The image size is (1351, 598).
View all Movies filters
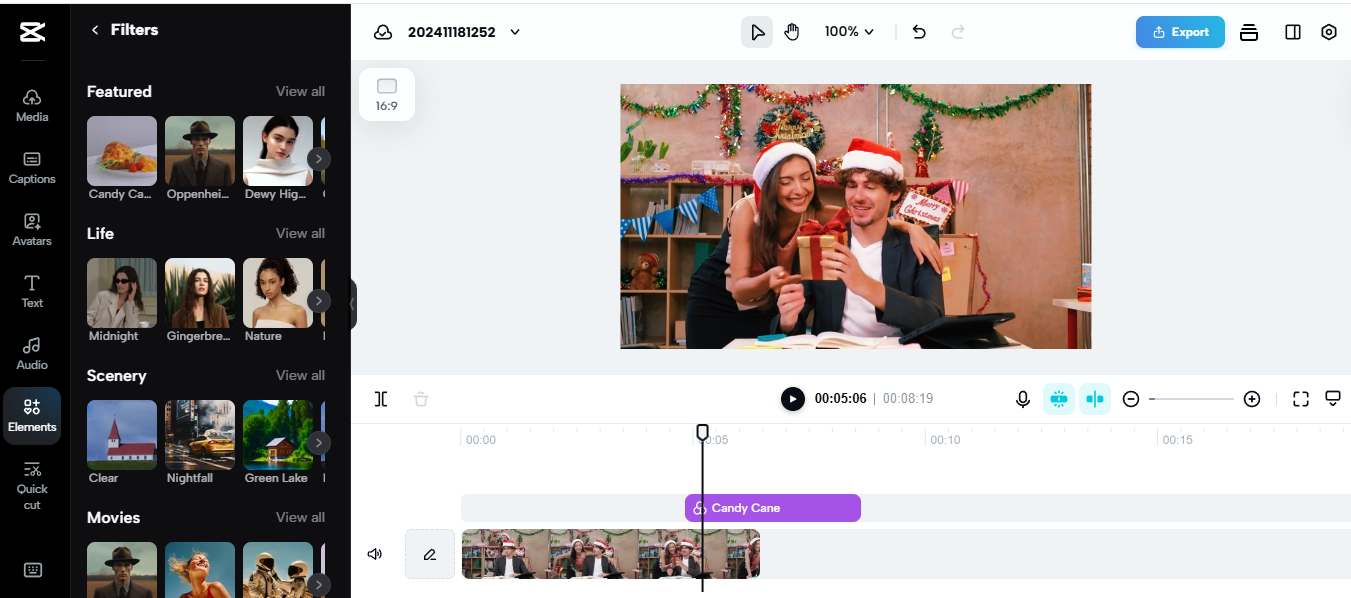point(300,517)
